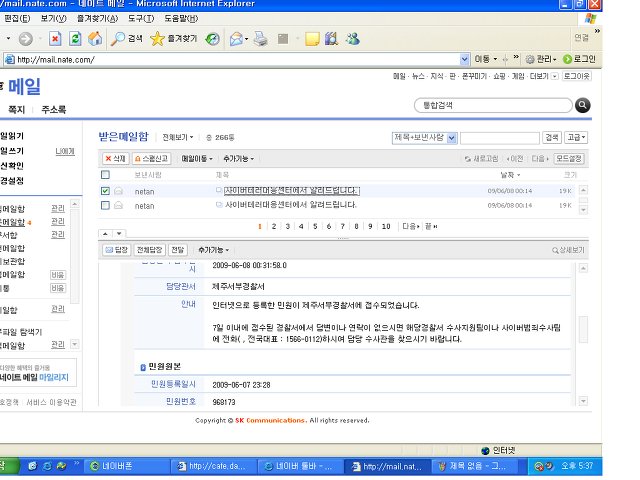Click the mail search text field
Image resolution: width=640 pixels, height=480 pixels.
pos(500,138)
